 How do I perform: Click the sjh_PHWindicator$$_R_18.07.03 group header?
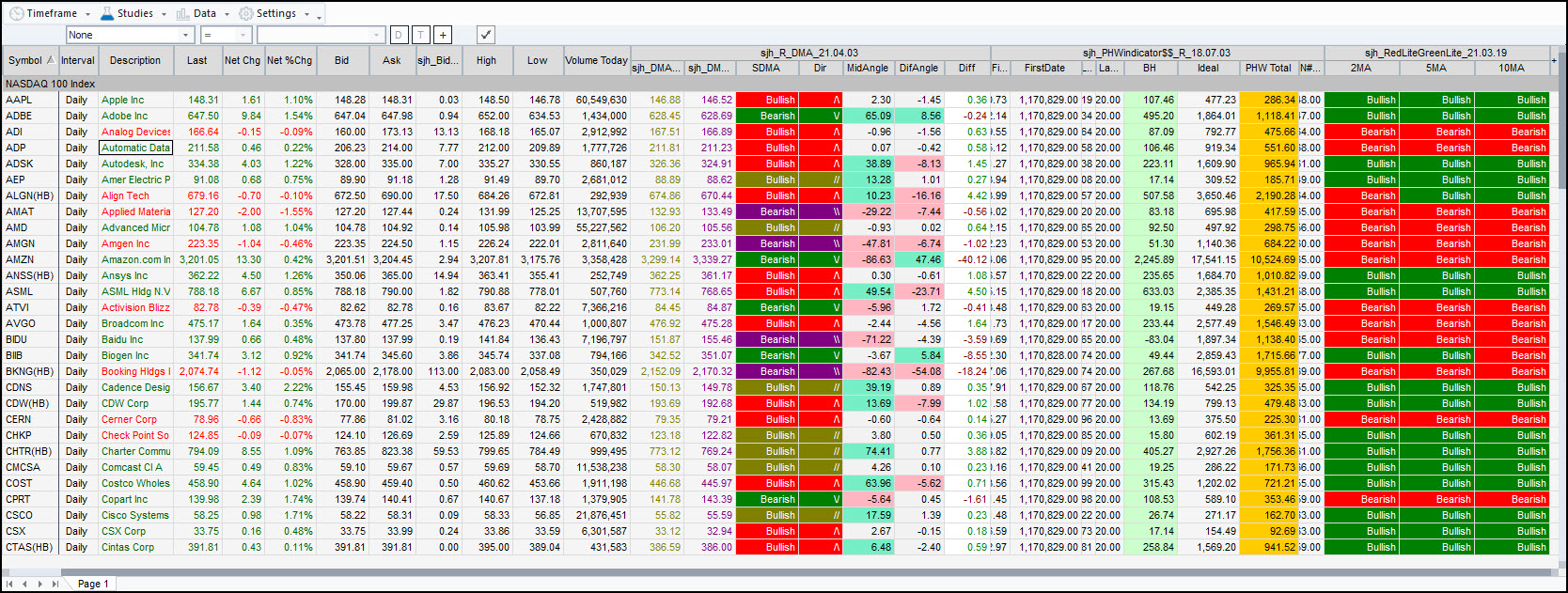(x=1156, y=53)
